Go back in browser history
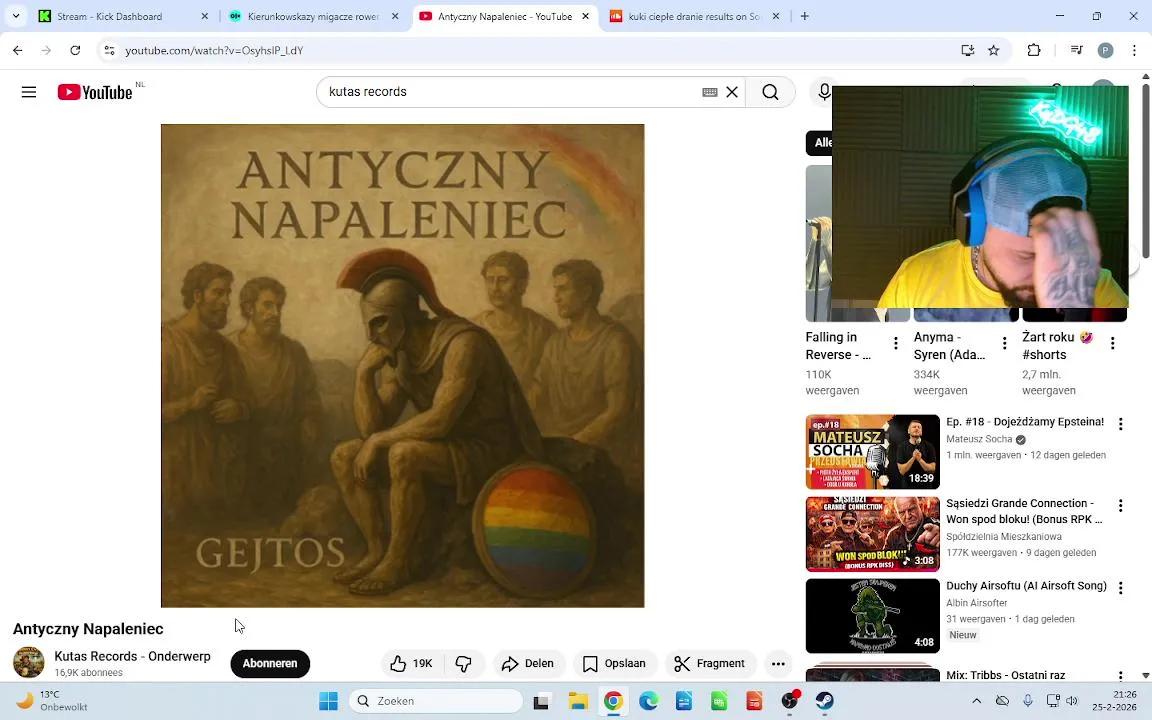The image size is (1152, 720). tap(18, 50)
